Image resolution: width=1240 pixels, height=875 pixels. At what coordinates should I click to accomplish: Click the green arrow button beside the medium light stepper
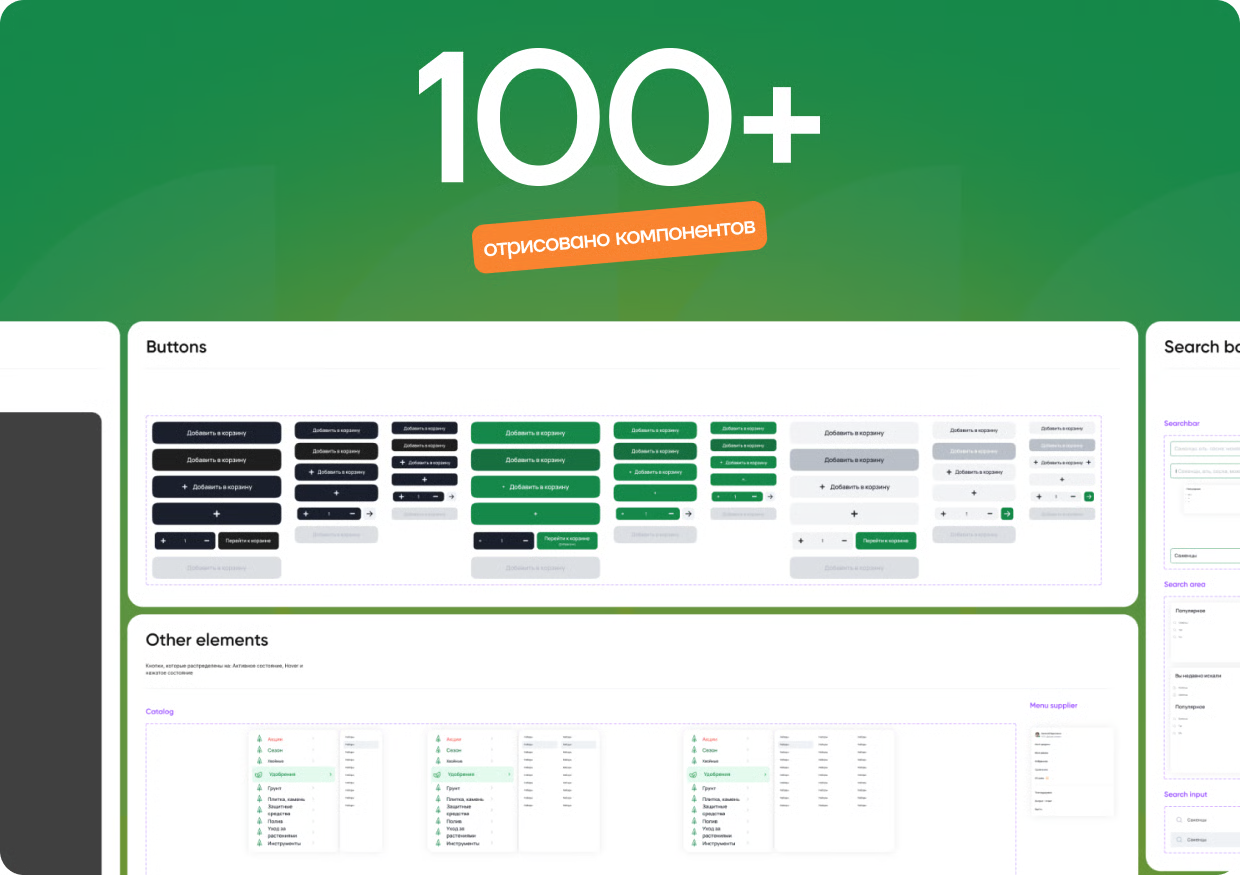click(1007, 514)
